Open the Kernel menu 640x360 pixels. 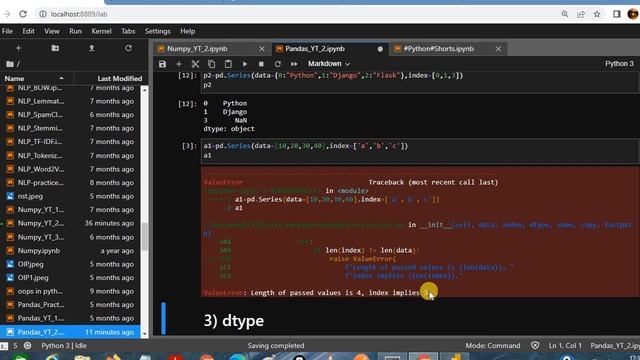click(x=101, y=31)
